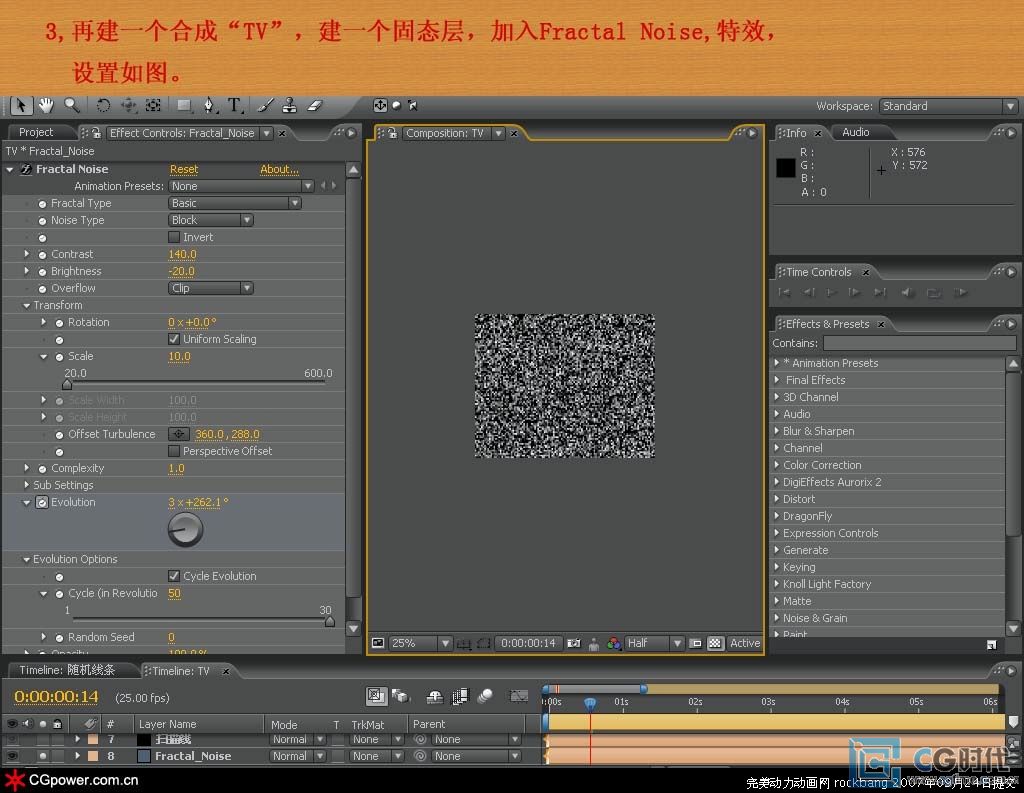Select the Zoom magnifier tool
Screen dimensions: 1024x793
[71, 105]
